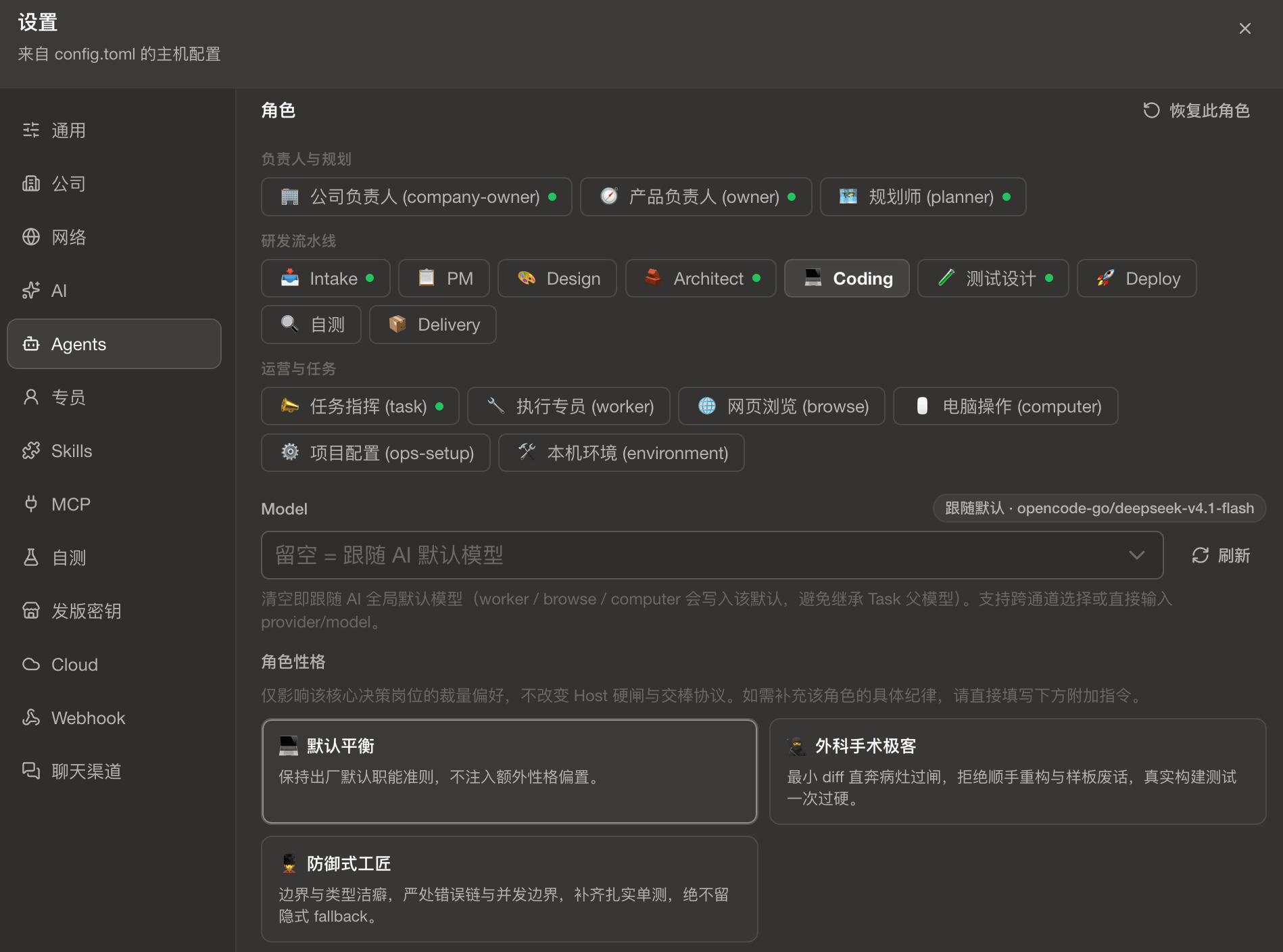Click the Delivery package icon

397,324
